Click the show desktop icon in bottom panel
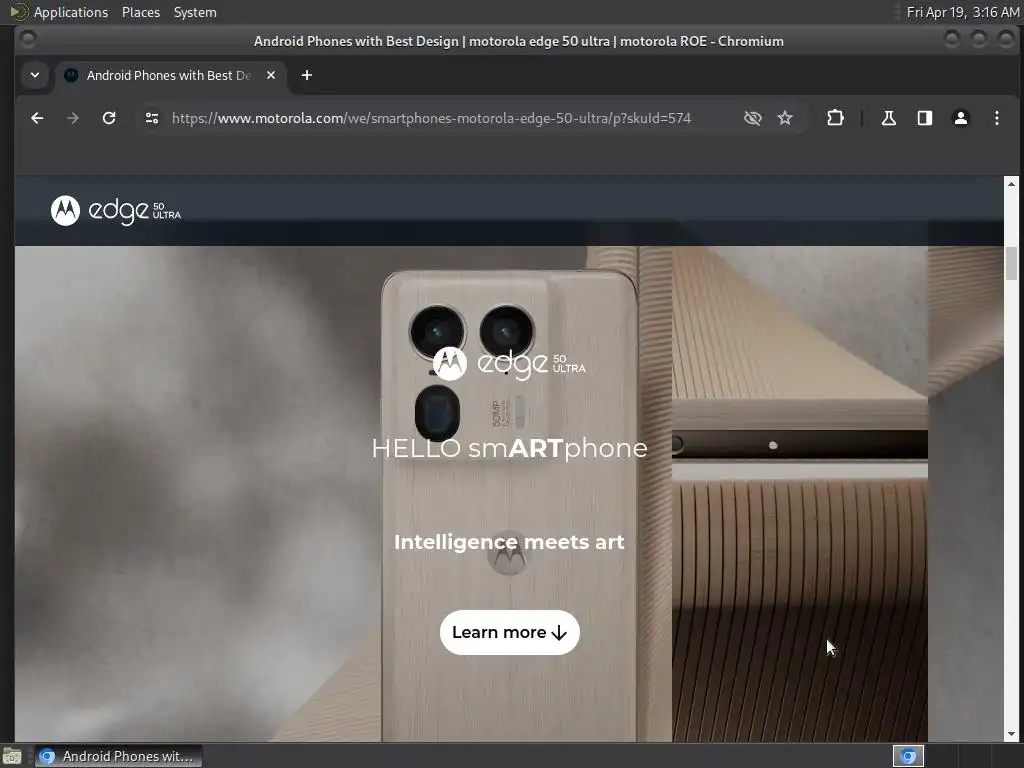Viewport: 1024px width, 768px height. tap(12, 757)
